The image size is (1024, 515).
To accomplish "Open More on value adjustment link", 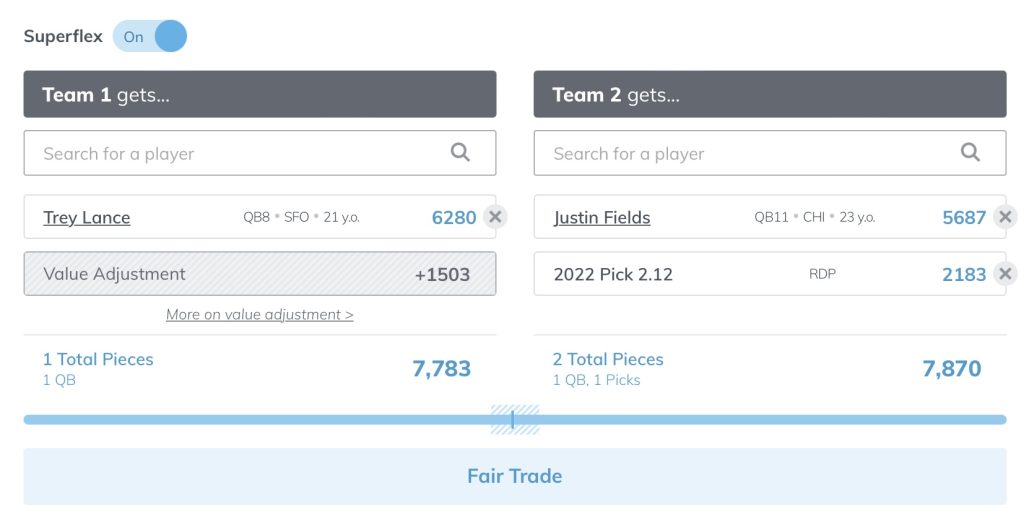I will (259, 315).
